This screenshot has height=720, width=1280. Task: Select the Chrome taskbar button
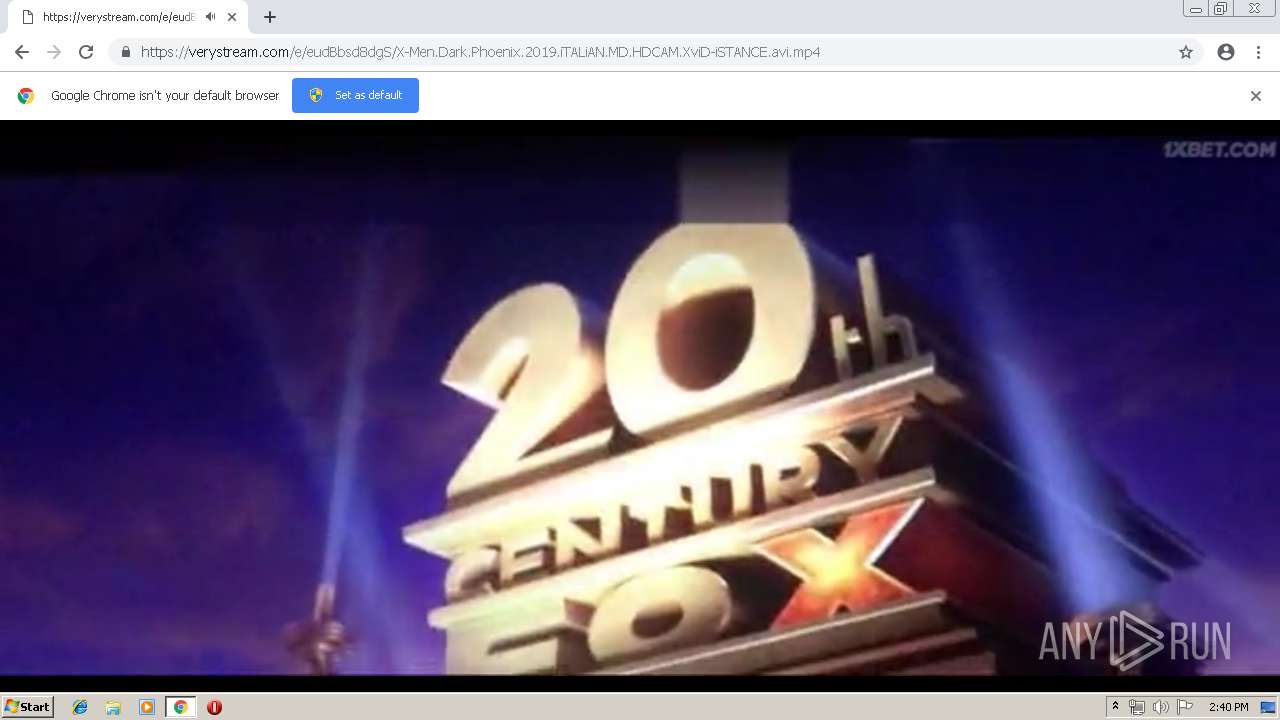point(180,707)
